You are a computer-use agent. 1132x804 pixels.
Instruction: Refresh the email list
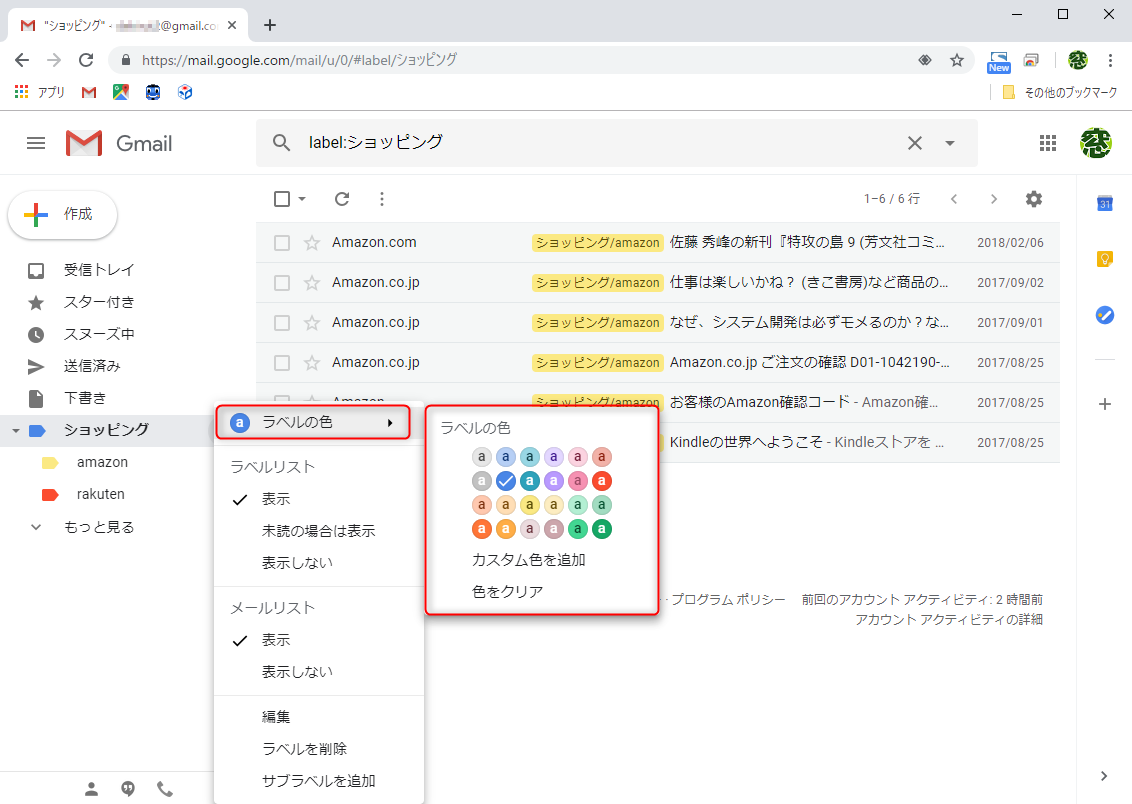341,199
